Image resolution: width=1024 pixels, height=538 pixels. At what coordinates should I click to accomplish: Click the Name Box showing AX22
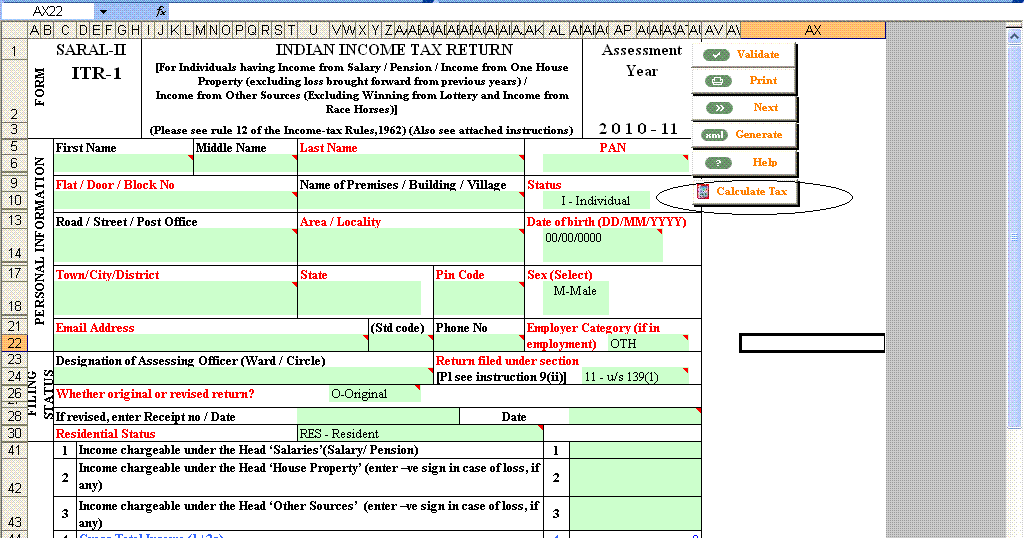pos(49,12)
